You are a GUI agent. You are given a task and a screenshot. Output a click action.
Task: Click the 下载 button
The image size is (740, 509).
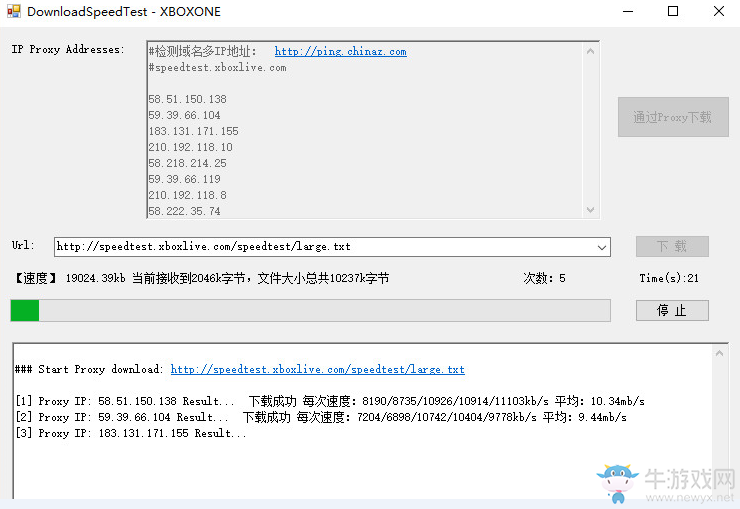click(672, 246)
